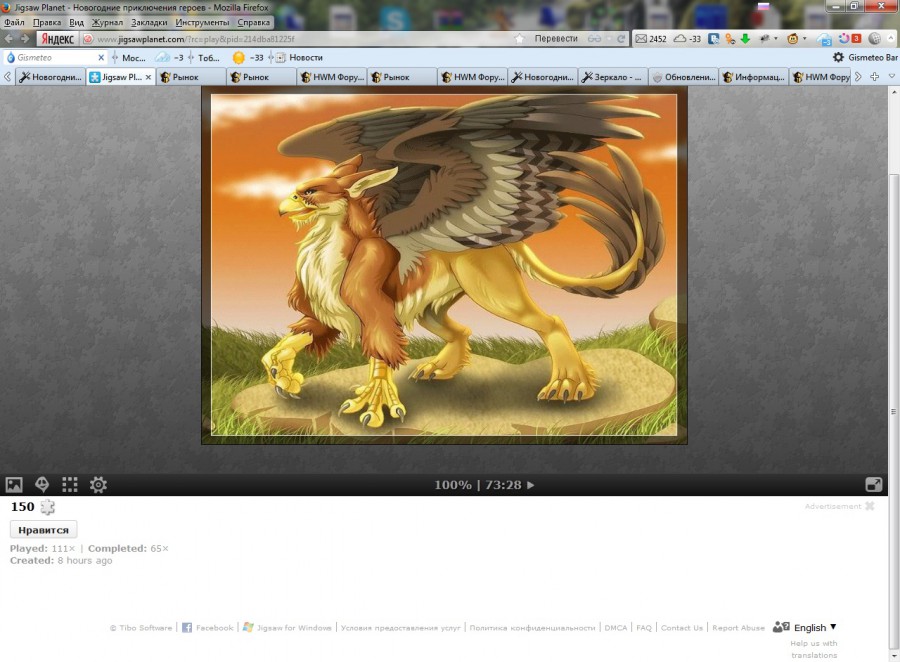Open Новости in the Gismeteo bar

(x=299, y=57)
